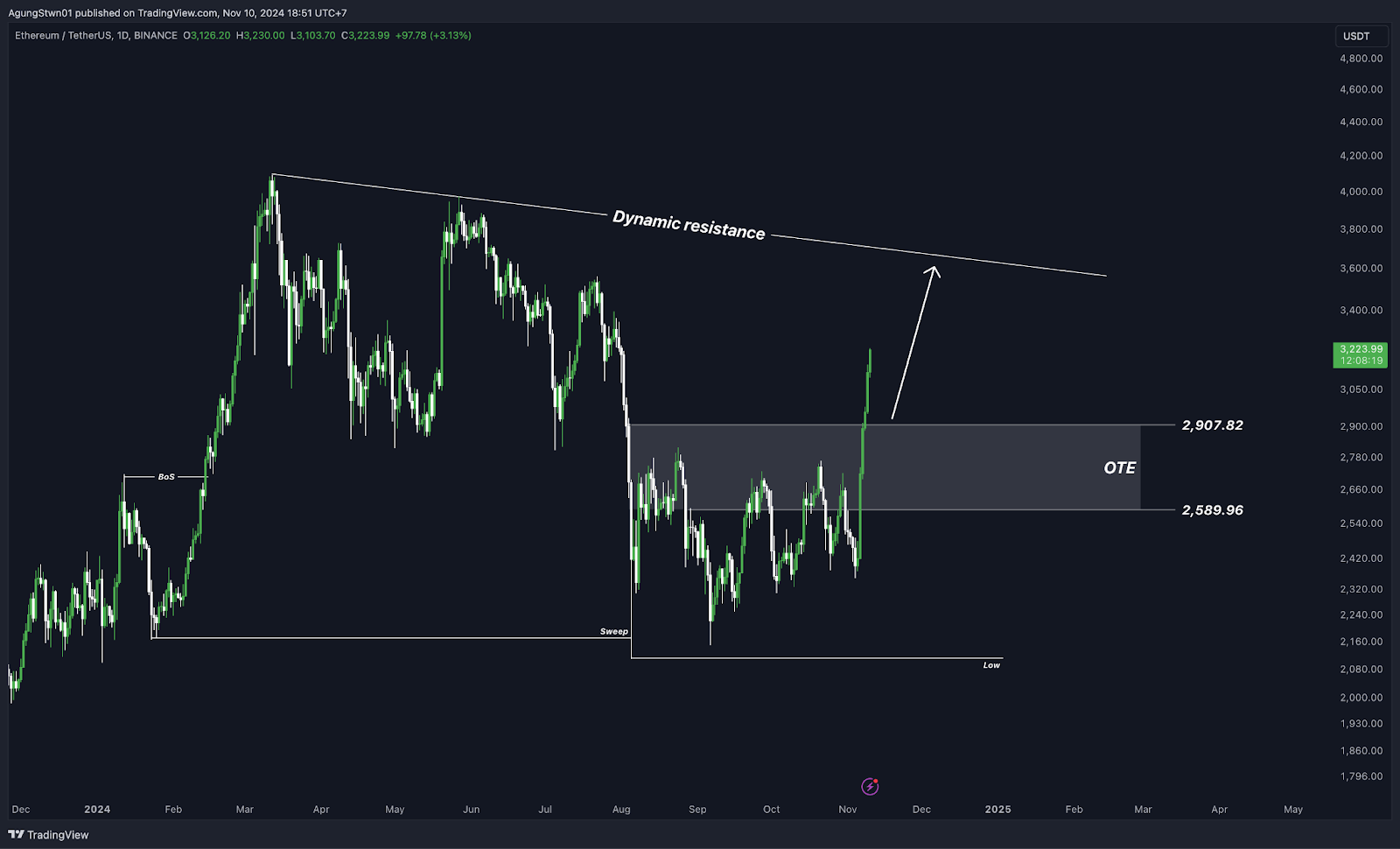Click the 3,050.00 price axis label
The width and height of the screenshot is (1400, 849).
[x=1361, y=389]
